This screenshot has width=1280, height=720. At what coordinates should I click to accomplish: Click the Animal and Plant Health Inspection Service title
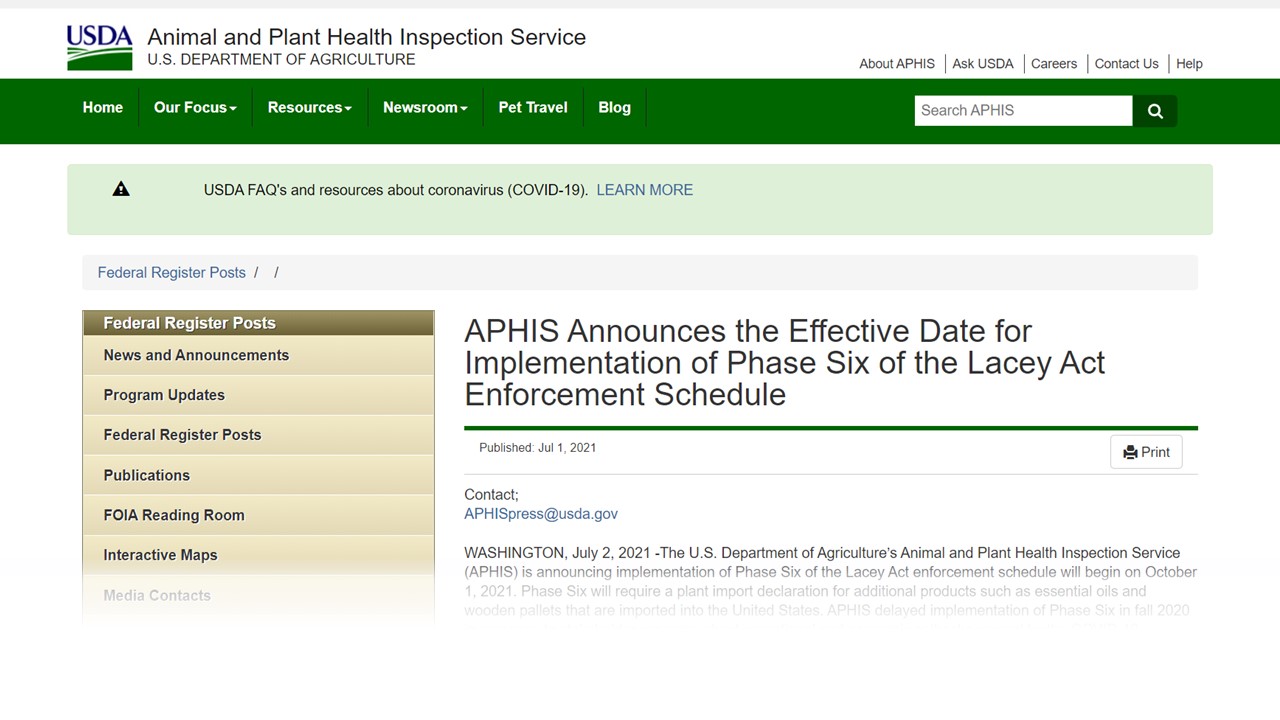click(x=366, y=37)
